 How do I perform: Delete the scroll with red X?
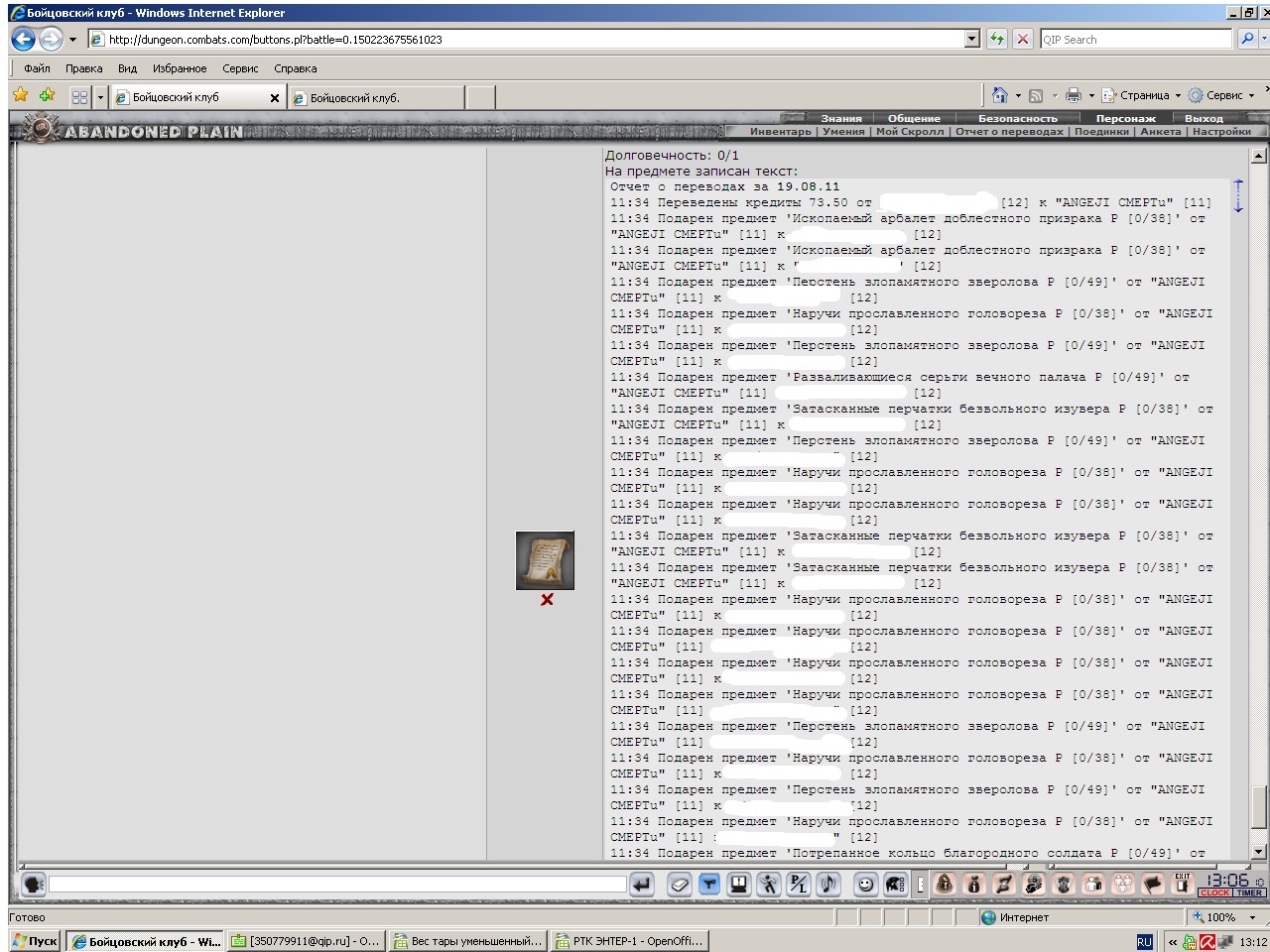click(x=547, y=600)
